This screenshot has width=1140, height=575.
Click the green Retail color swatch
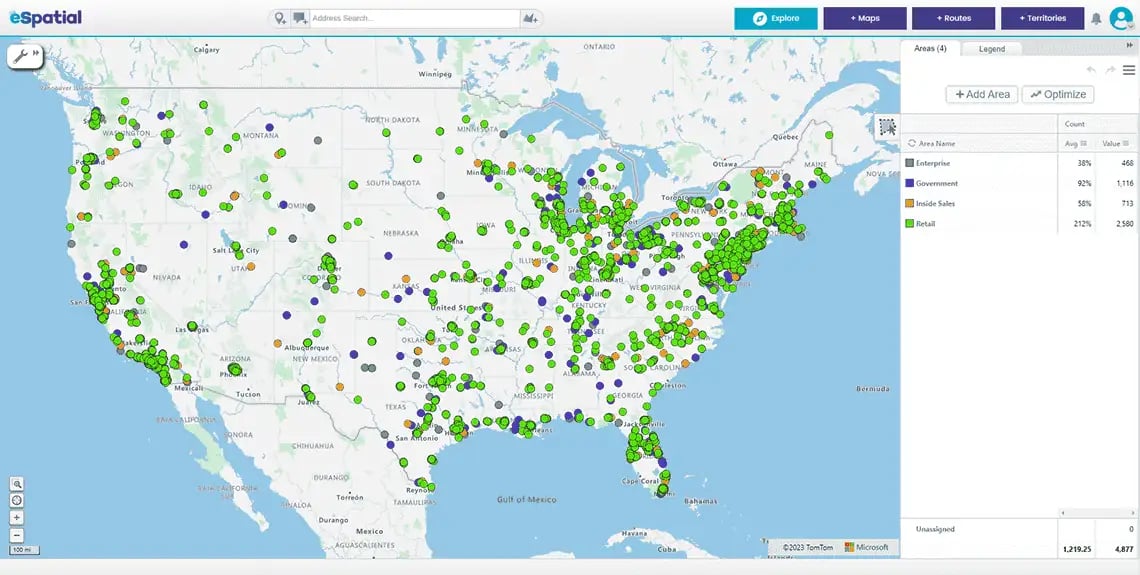coord(910,224)
